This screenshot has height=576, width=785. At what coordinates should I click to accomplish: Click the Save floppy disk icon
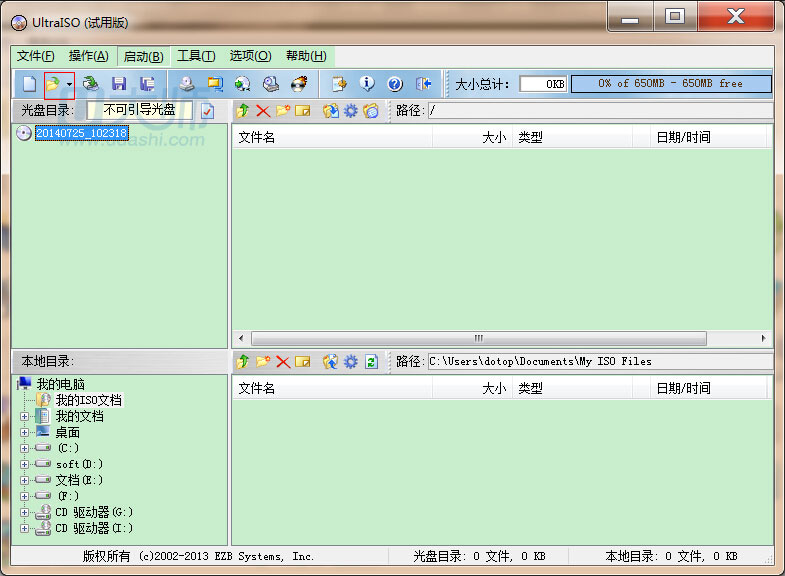(x=119, y=84)
